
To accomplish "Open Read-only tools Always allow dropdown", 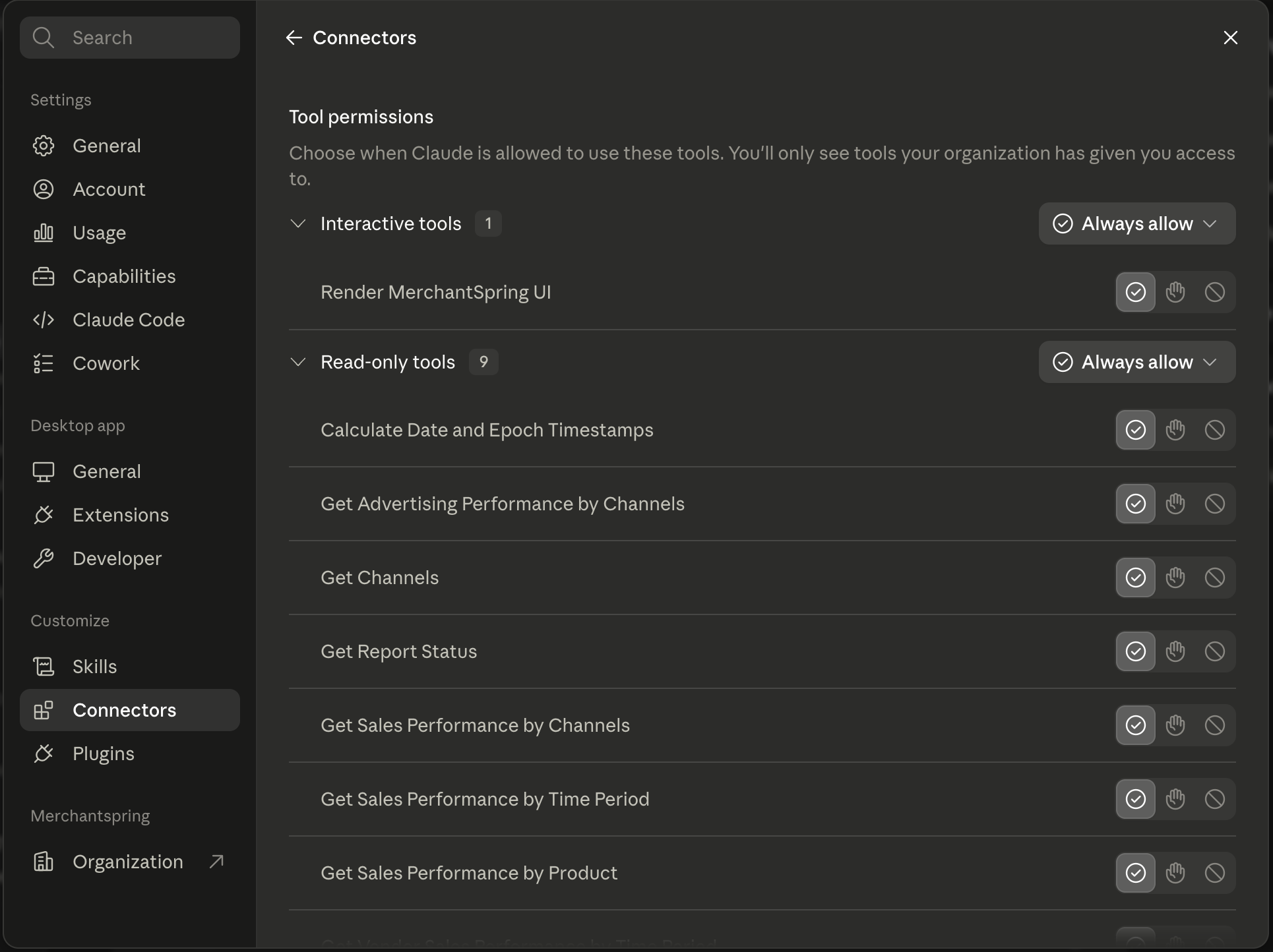I will click(1137, 362).
